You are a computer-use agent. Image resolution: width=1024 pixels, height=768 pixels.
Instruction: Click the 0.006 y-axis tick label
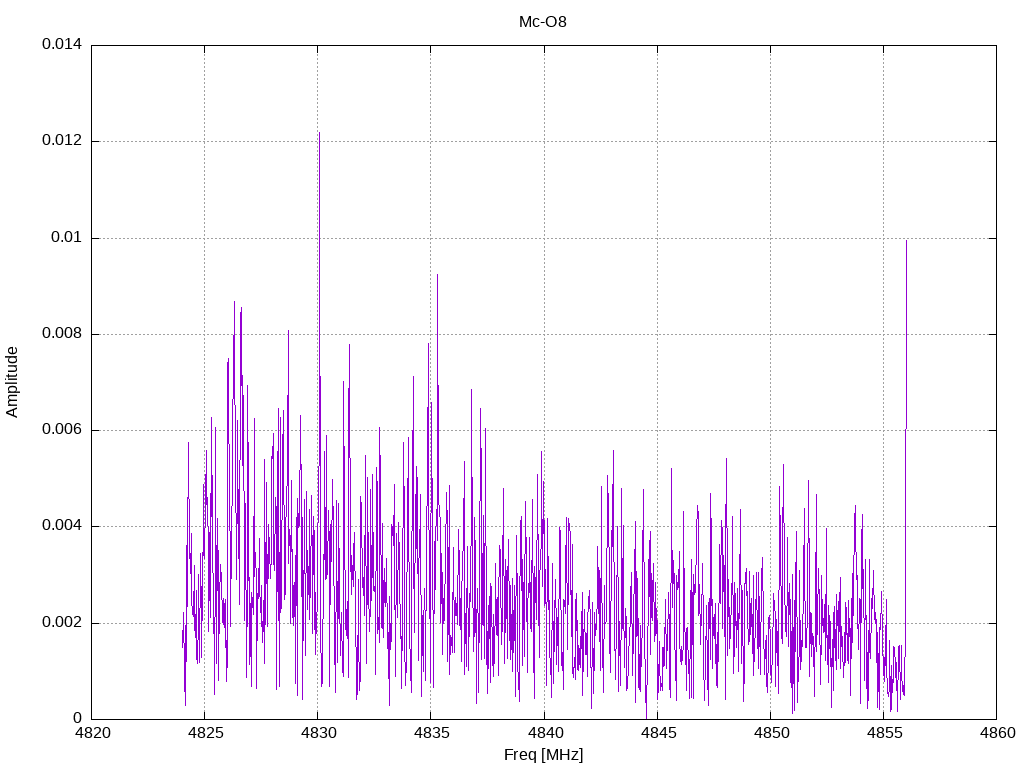point(62,430)
